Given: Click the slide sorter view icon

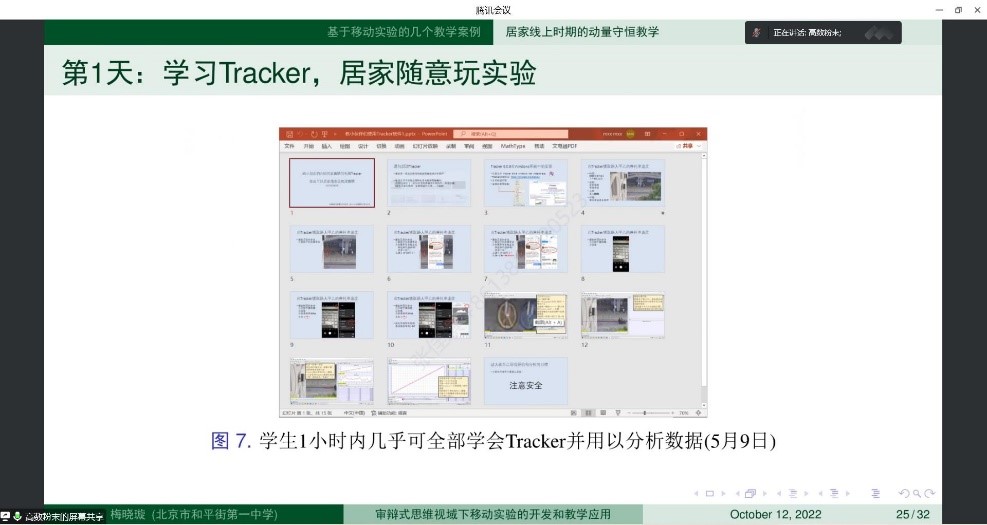Looking at the screenshot, I should 588,412.
